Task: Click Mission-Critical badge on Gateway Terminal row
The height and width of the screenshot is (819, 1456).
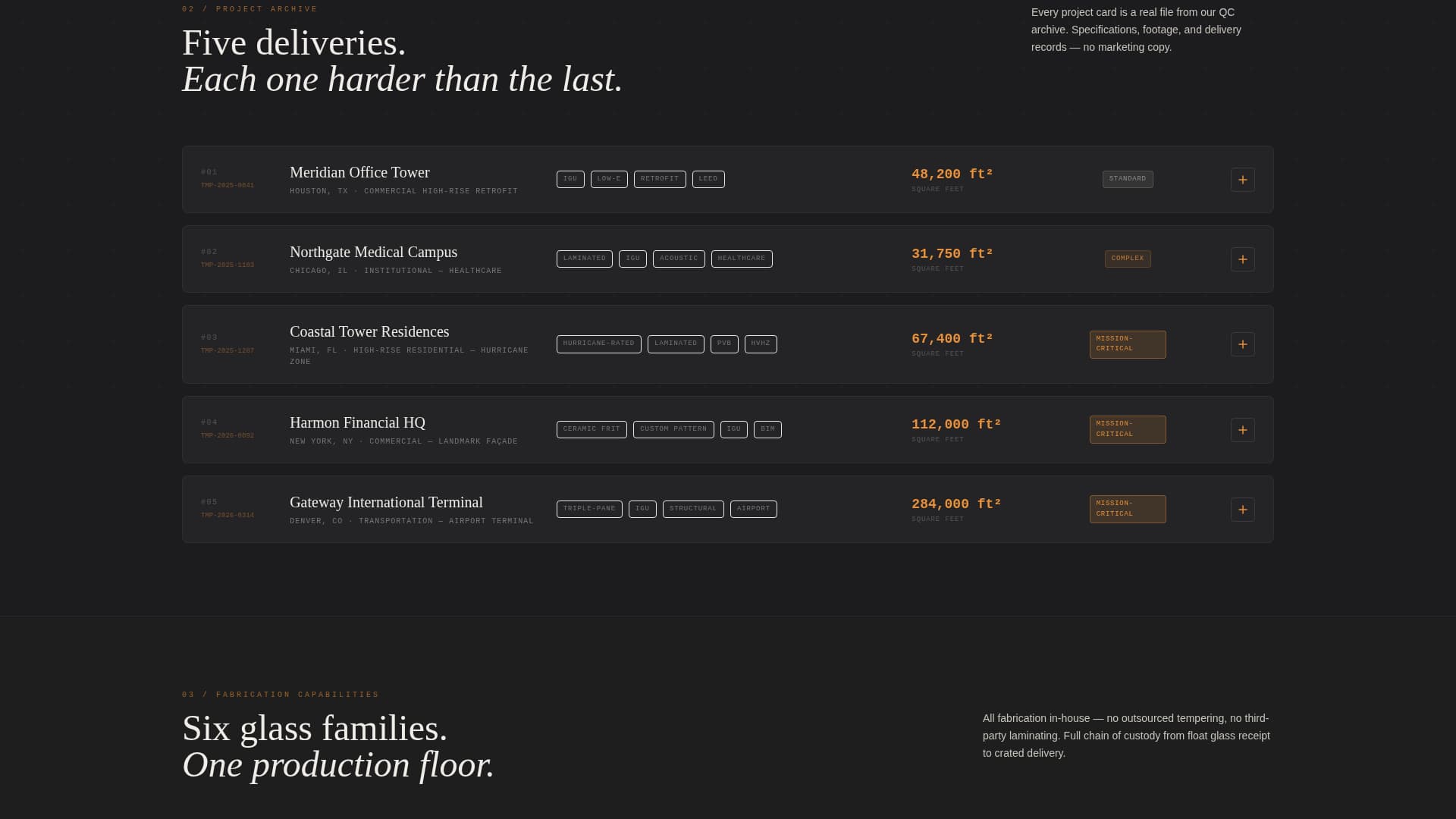Action: click(x=1128, y=510)
